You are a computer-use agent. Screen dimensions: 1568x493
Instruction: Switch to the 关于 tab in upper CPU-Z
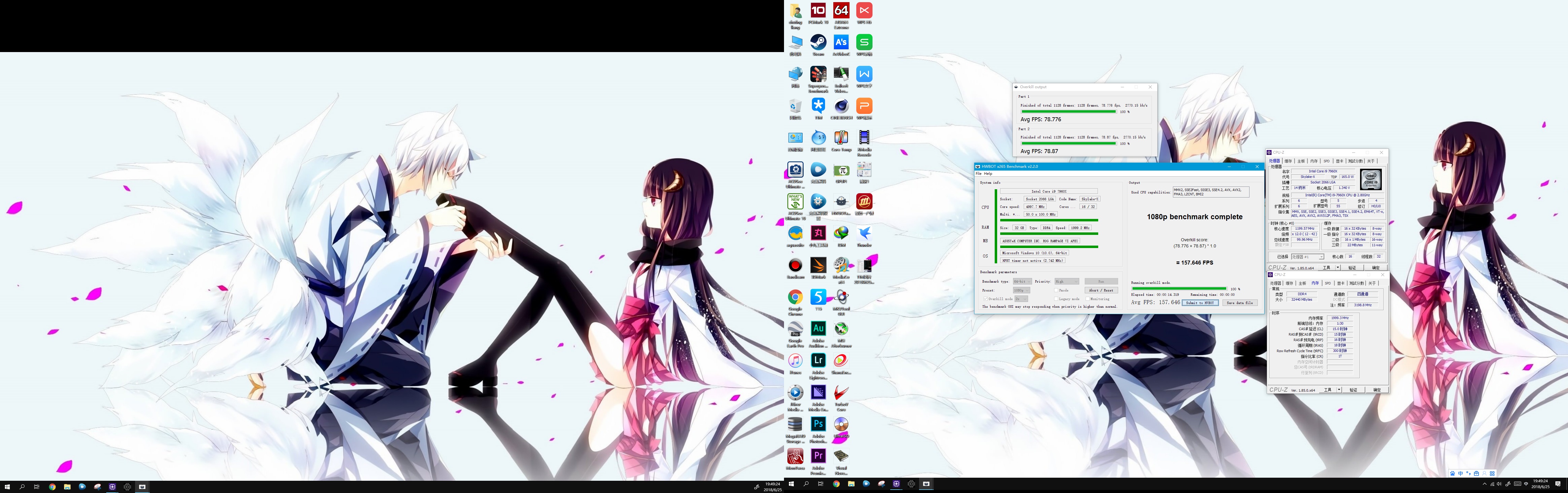coord(1371,161)
